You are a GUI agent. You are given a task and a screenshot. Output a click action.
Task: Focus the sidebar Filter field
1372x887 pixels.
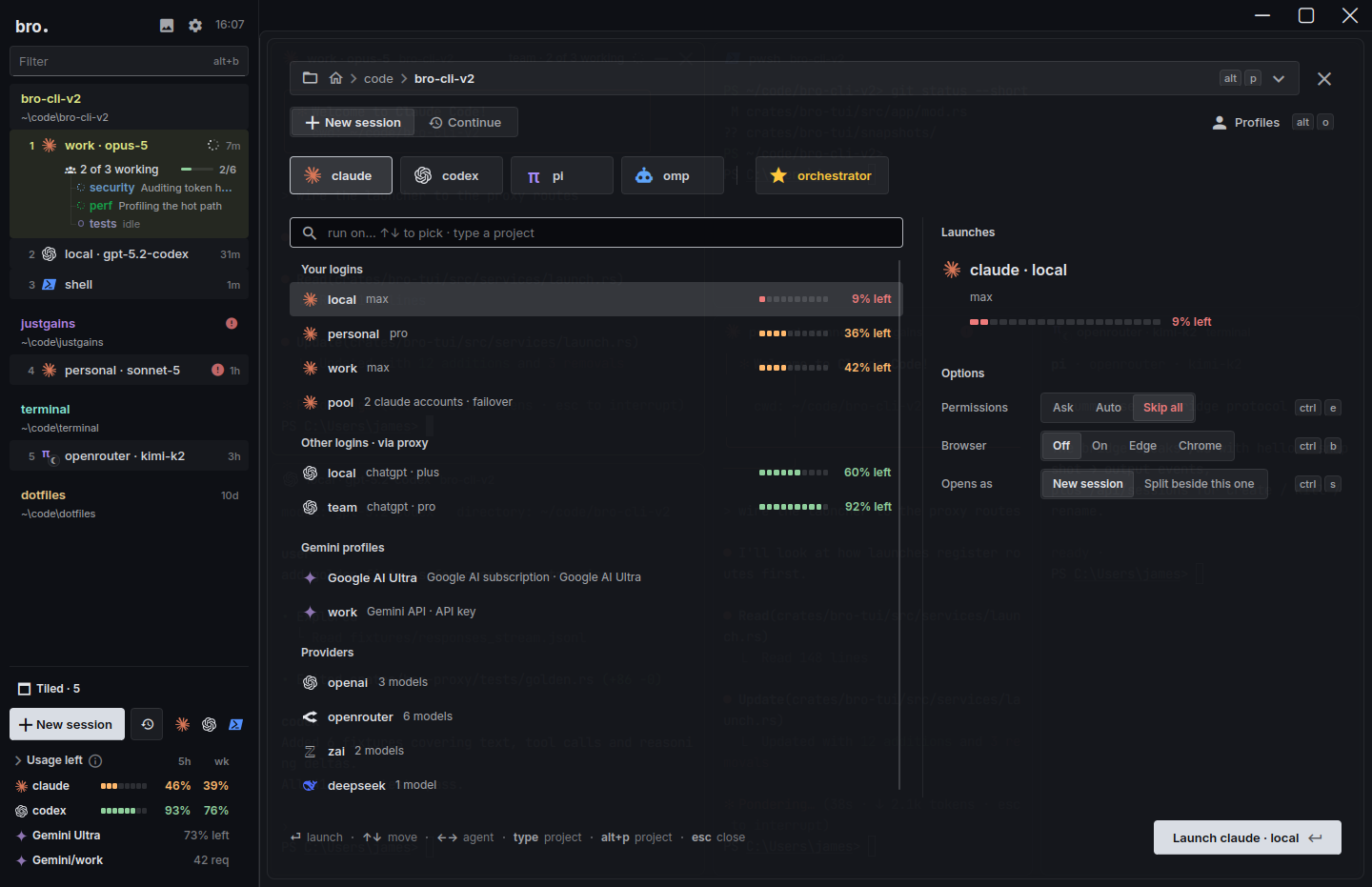tap(129, 61)
